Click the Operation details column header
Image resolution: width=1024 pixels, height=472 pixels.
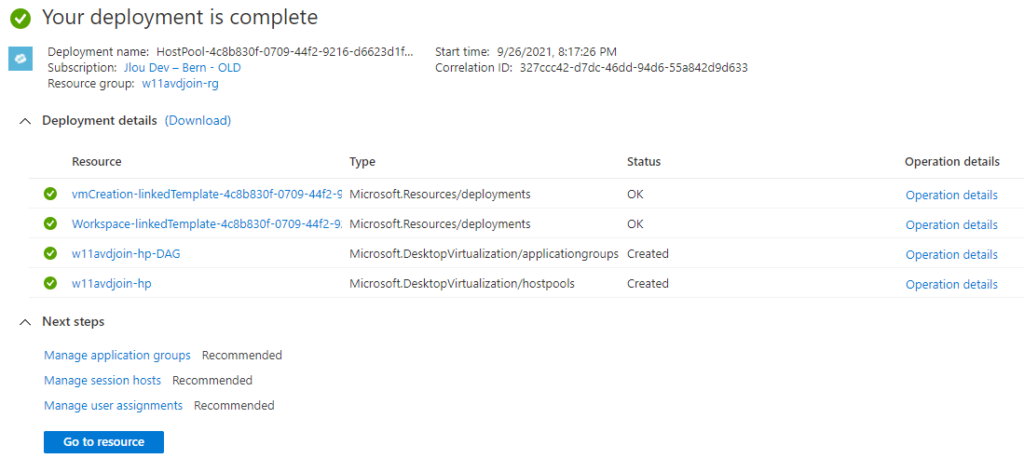952,161
